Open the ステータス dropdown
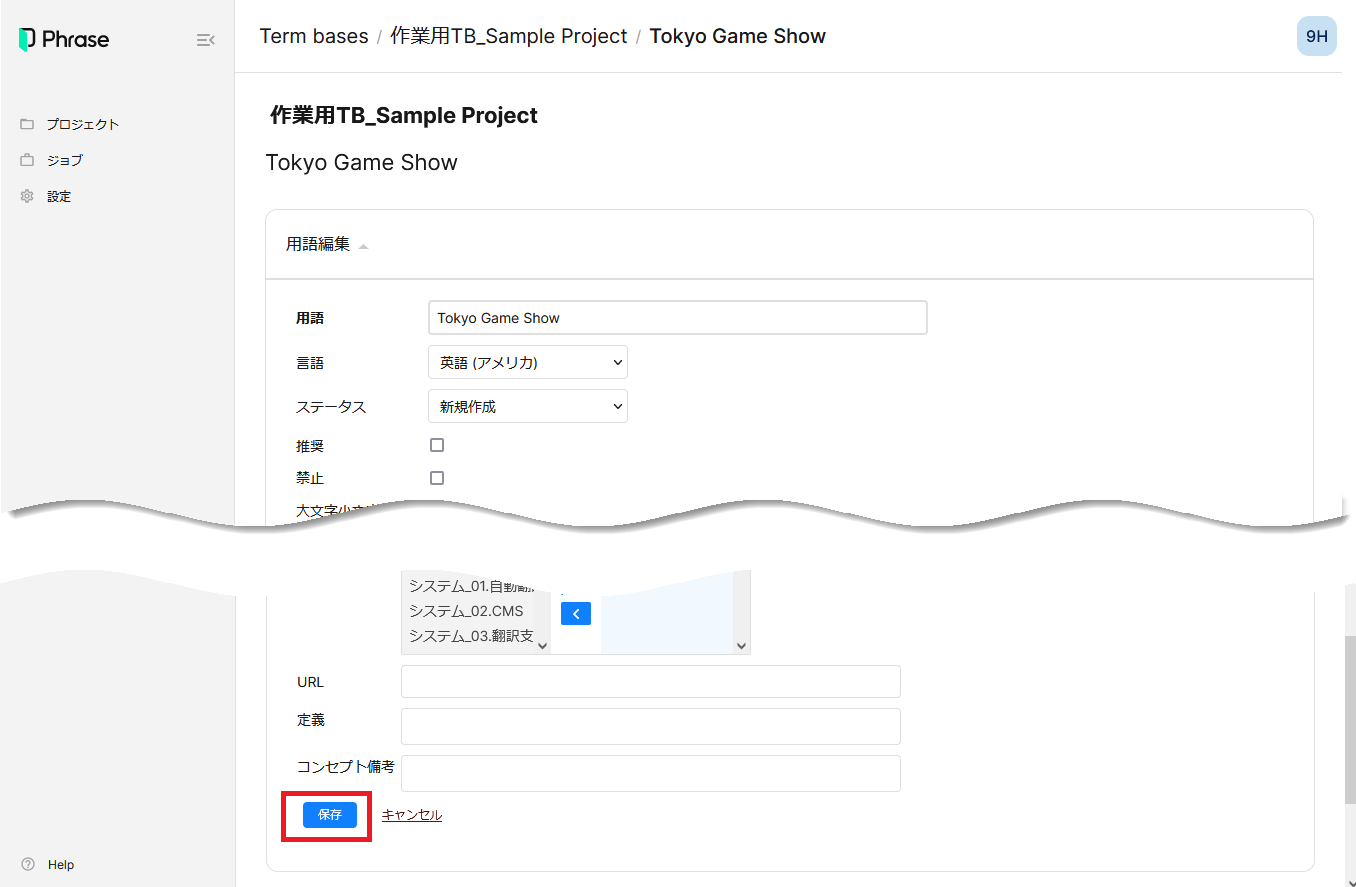Screen dimensions: 1356x887 pos(527,407)
